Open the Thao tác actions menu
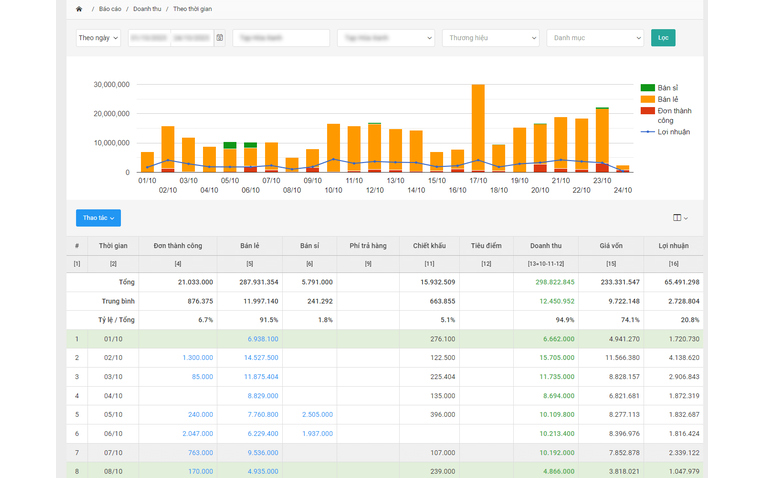This screenshot has height=478, width=765. point(98,218)
